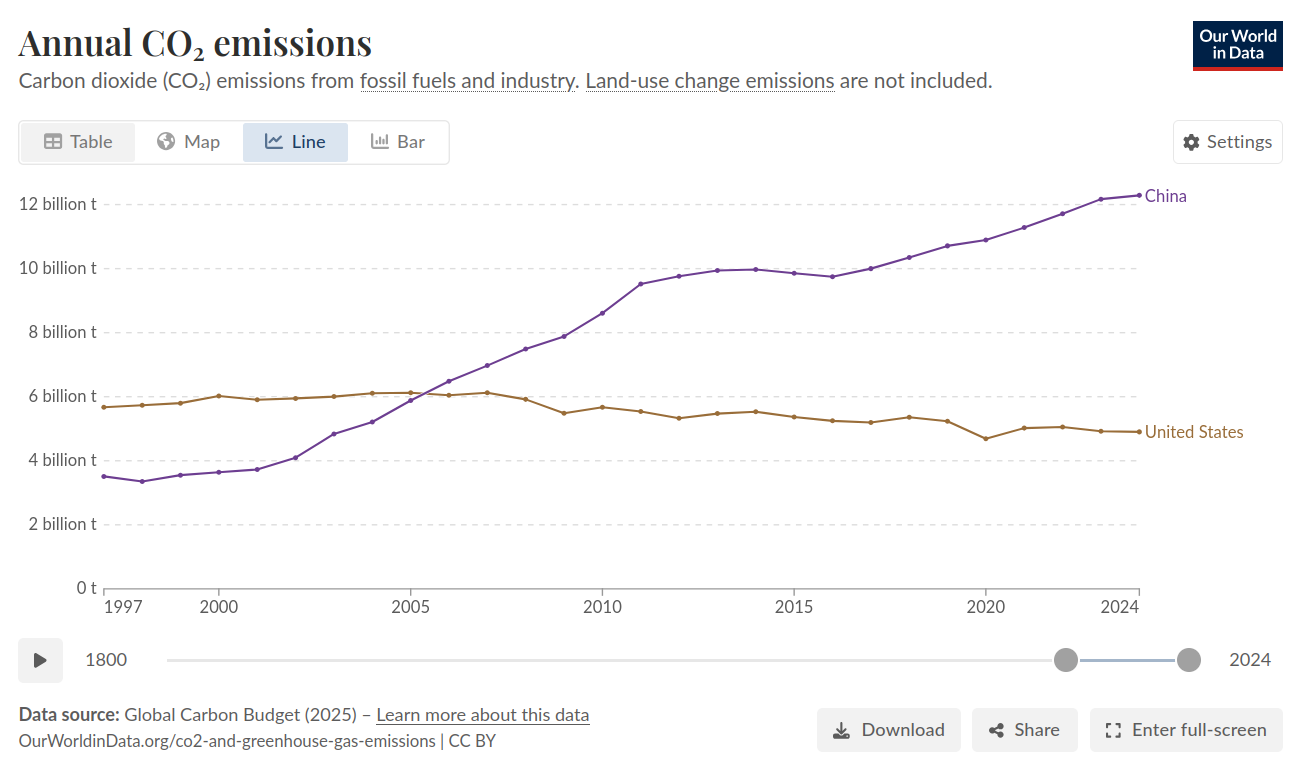Screen dimensions: 1299x764
Task: Click the Download button
Action: [888, 730]
